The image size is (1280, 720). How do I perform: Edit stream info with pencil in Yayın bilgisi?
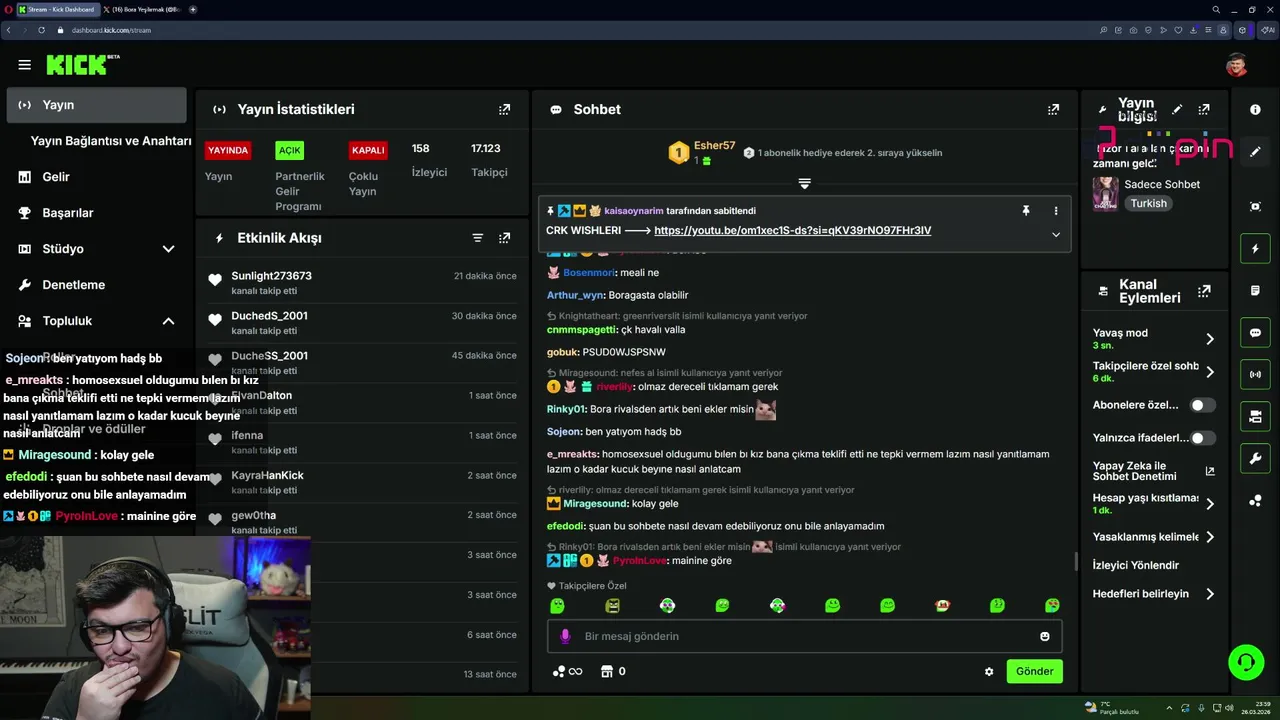(1177, 109)
